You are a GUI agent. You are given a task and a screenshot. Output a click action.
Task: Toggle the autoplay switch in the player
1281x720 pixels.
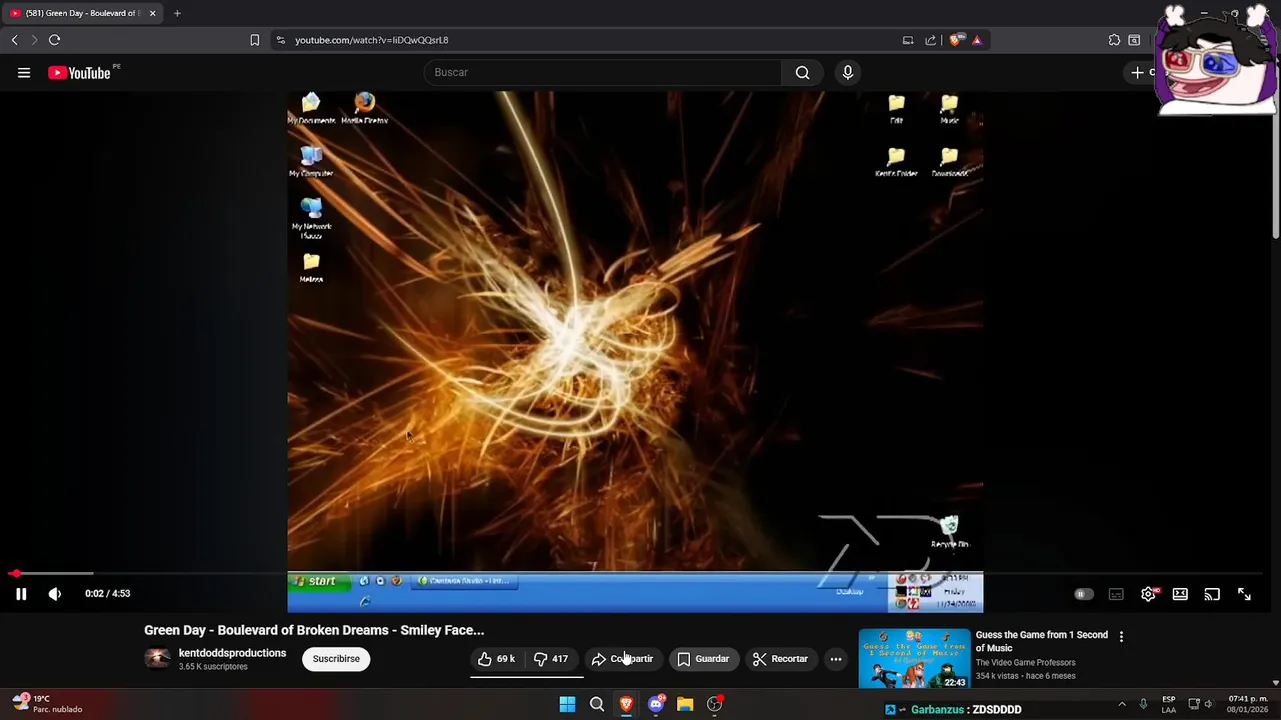(x=1082, y=594)
